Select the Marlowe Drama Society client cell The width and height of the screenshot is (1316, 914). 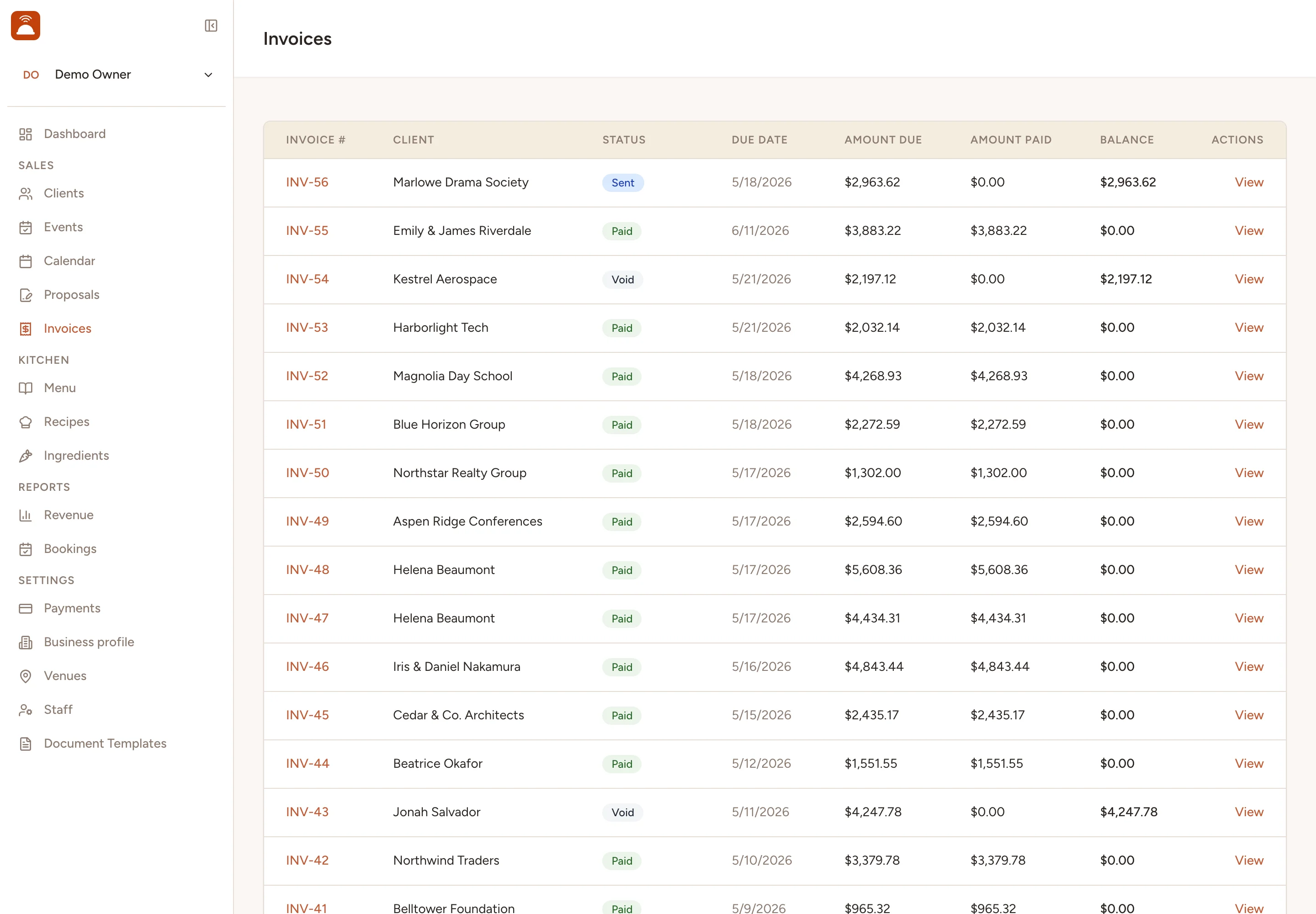(x=461, y=182)
